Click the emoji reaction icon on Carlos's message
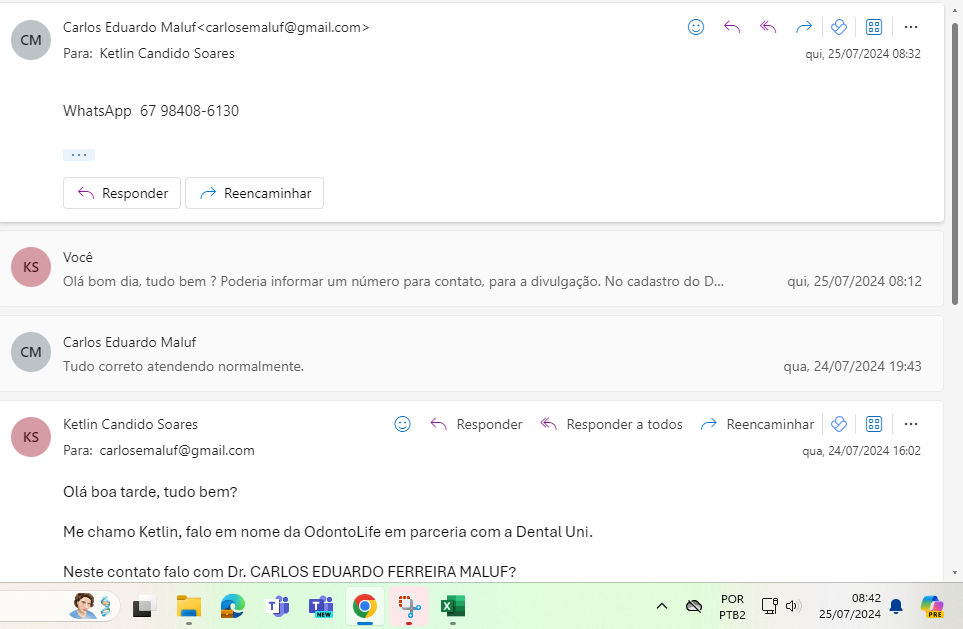 click(696, 28)
